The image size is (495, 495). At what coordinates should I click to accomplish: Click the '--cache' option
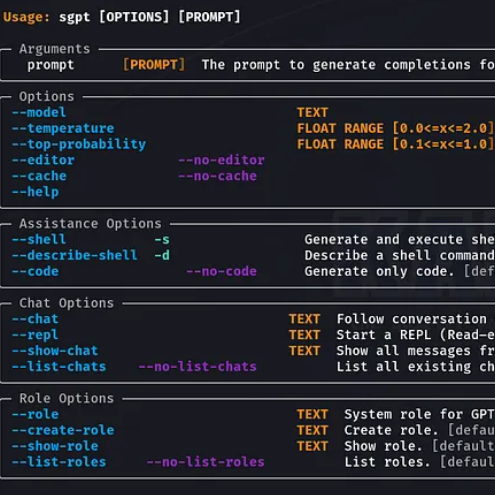39,176
